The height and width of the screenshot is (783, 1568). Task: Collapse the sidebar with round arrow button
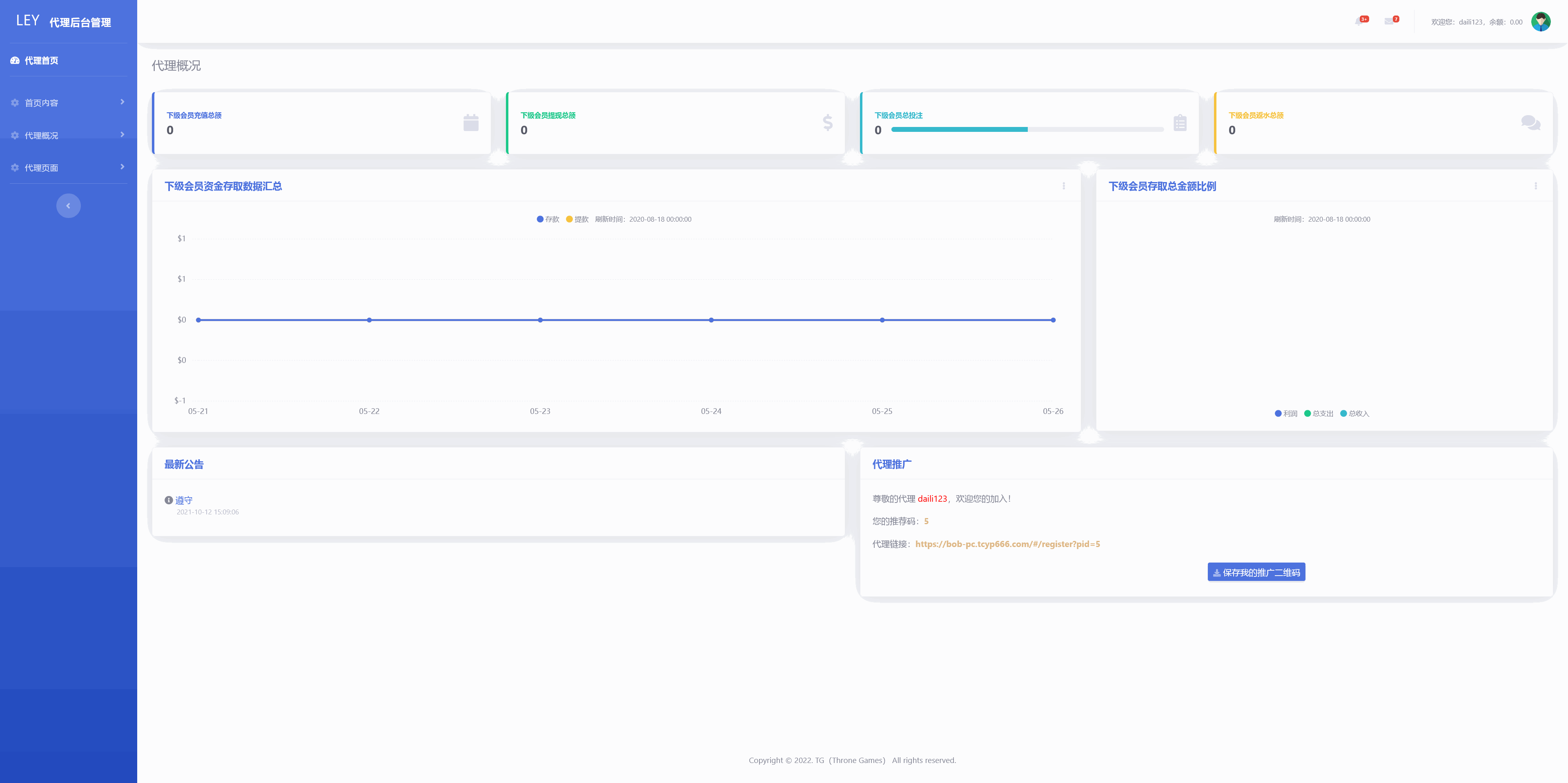[68, 206]
